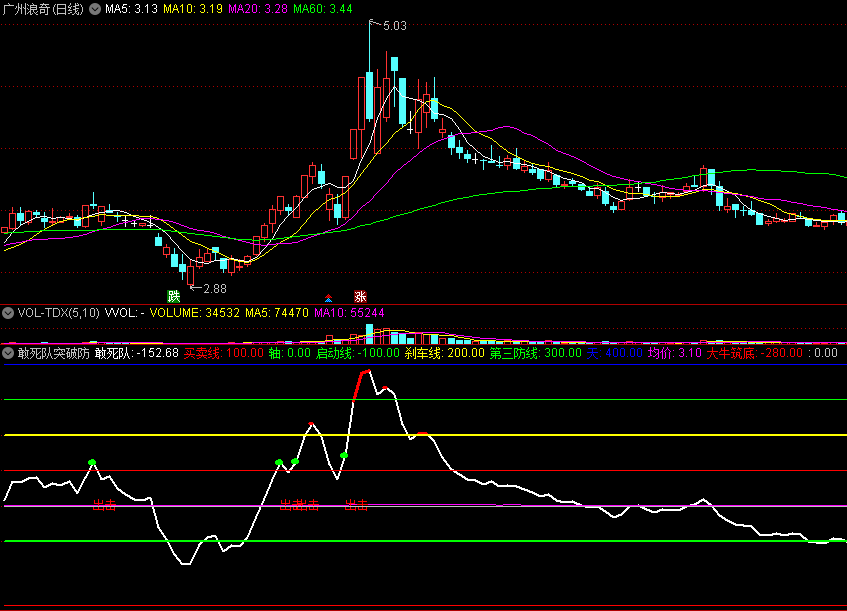The image size is (847, 611).
Task: Click the MA10: 55244 volume label
Action: click(x=349, y=313)
